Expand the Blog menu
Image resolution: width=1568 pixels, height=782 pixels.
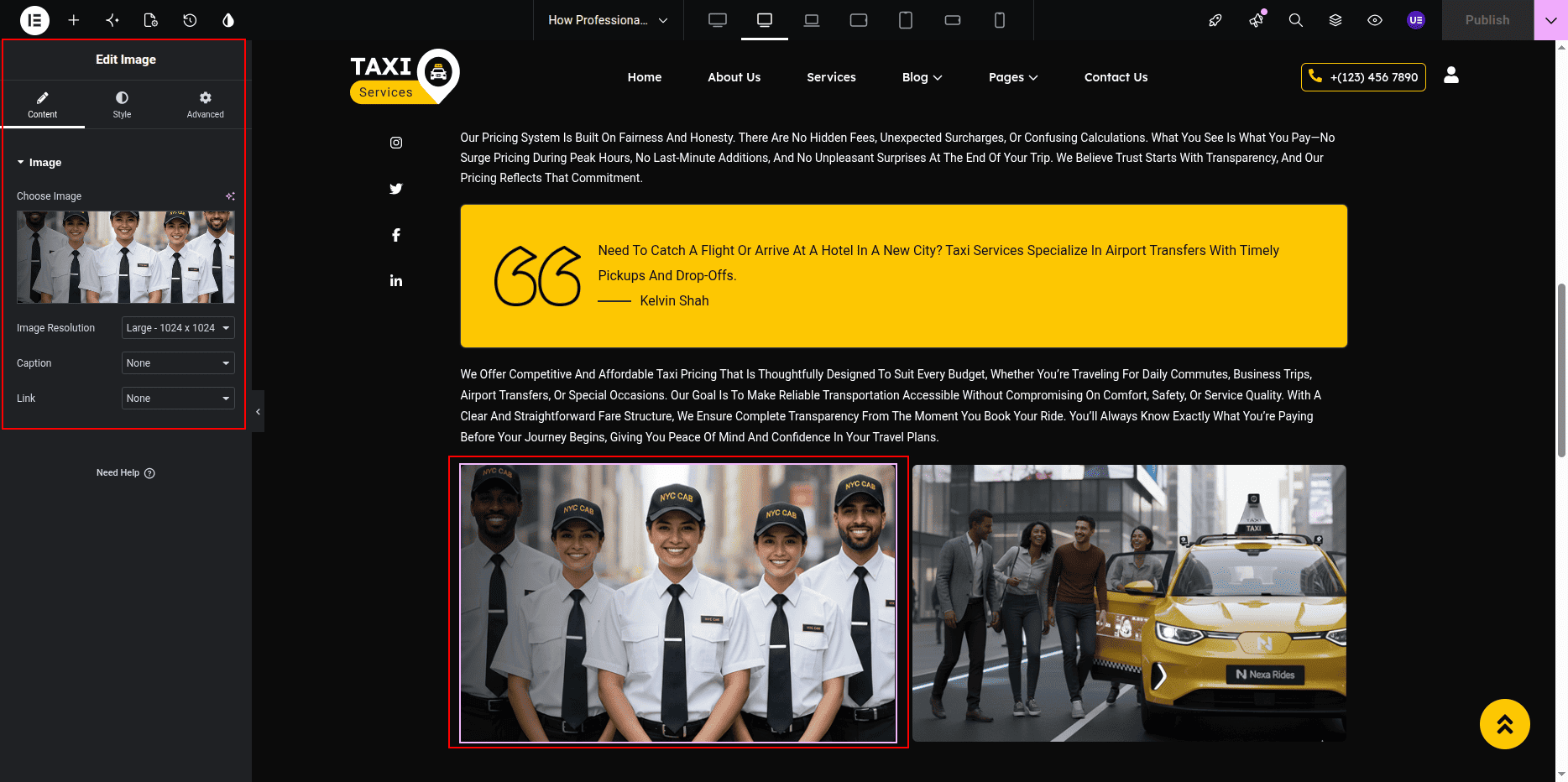(922, 77)
